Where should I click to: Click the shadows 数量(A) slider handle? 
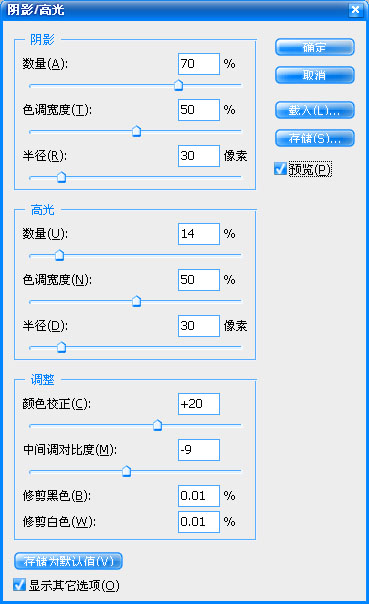point(178,85)
